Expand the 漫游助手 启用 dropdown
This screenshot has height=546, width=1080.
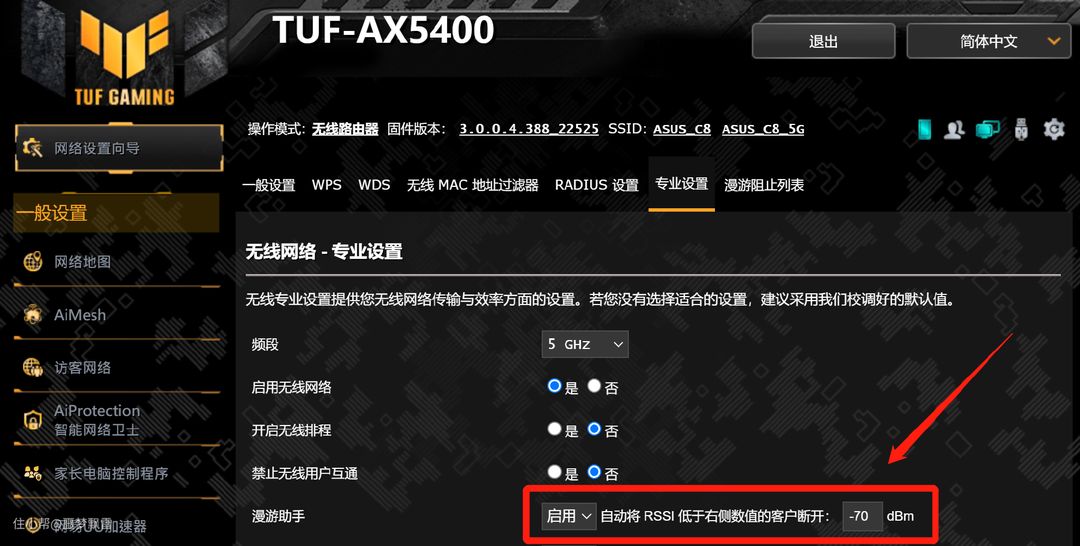pos(568,516)
